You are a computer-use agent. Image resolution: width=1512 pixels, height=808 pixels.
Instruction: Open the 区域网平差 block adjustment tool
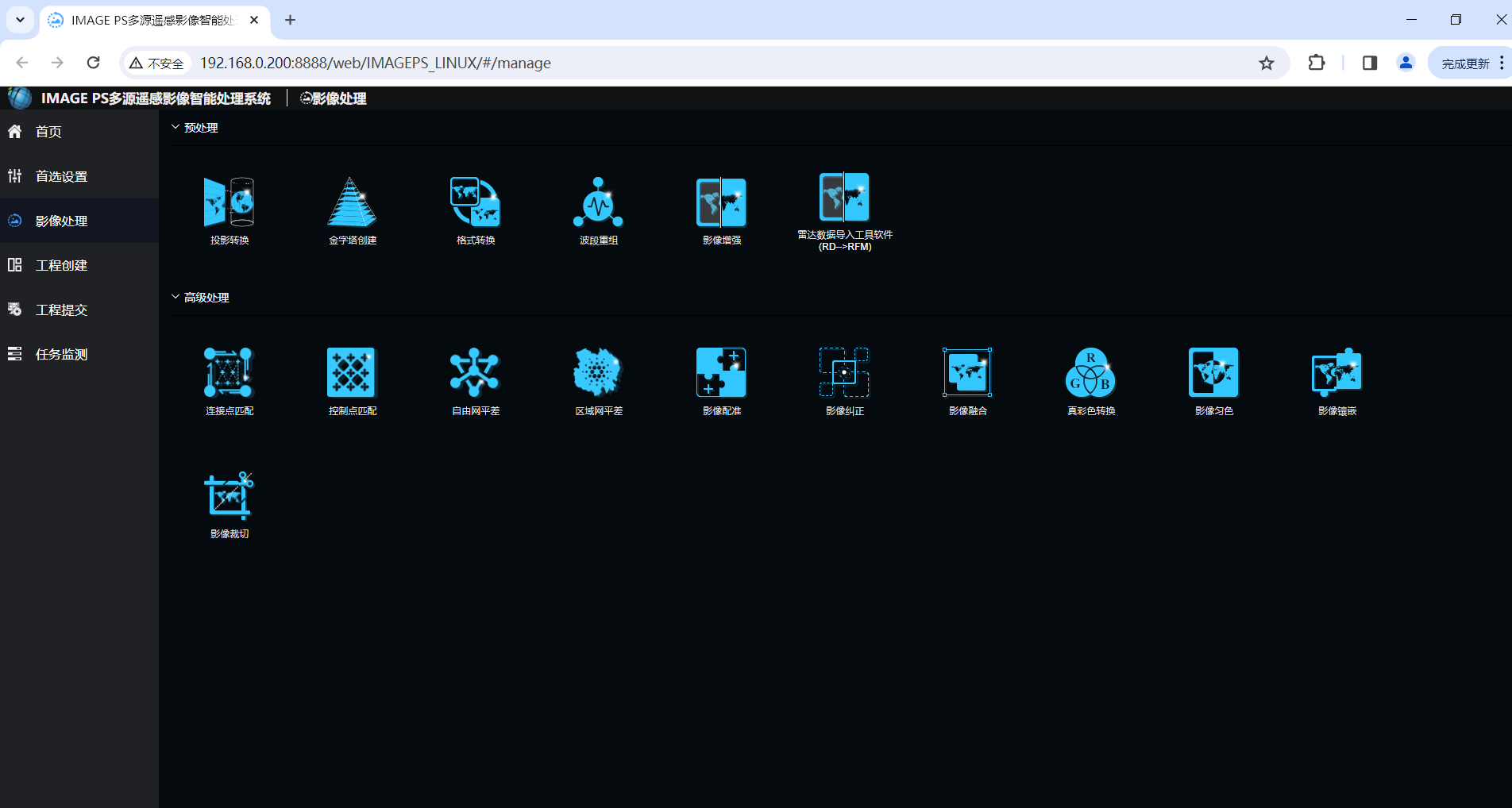point(598,373)
